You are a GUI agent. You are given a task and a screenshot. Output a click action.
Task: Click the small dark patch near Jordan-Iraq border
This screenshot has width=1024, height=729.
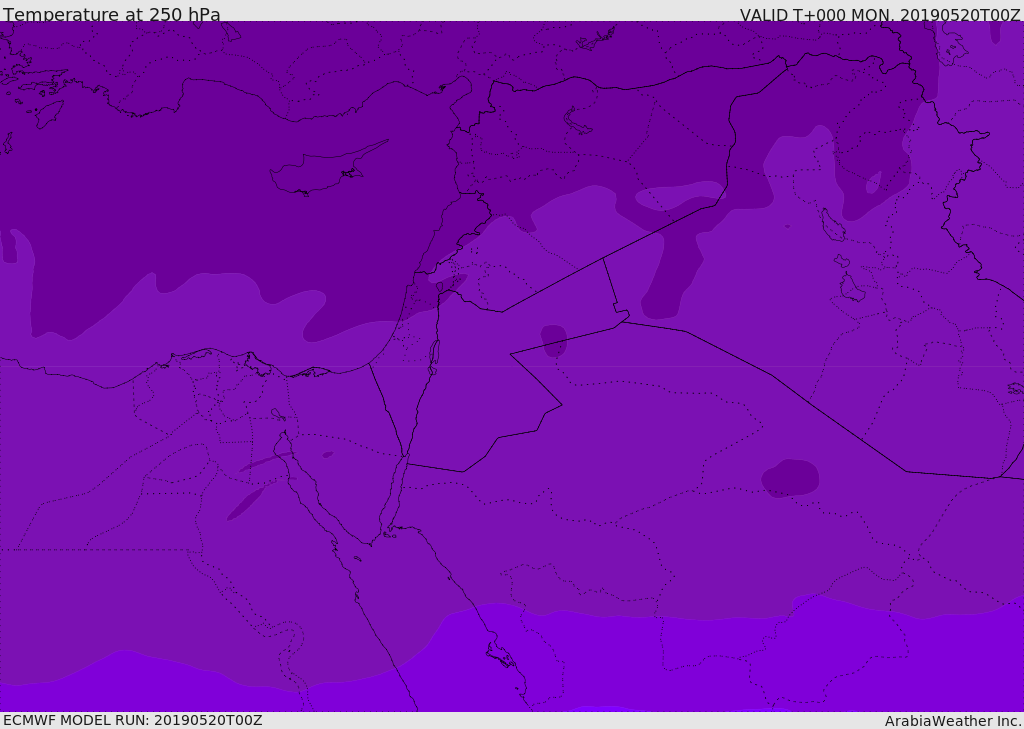tap(554, 340)
